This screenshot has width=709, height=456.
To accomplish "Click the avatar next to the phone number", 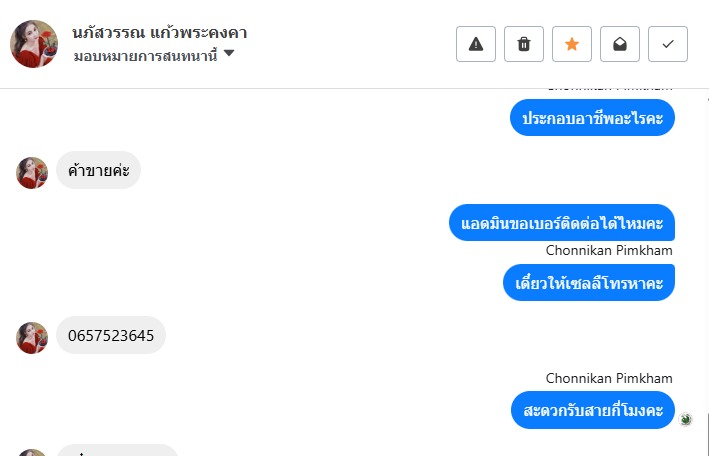I will click(x=32, y=338).
